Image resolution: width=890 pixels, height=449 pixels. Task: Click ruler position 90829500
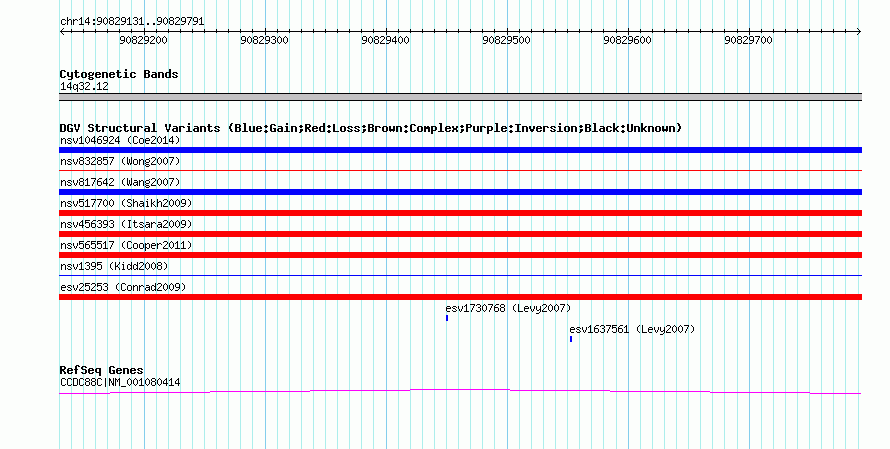pyautogui.click(x=506, y=40)
